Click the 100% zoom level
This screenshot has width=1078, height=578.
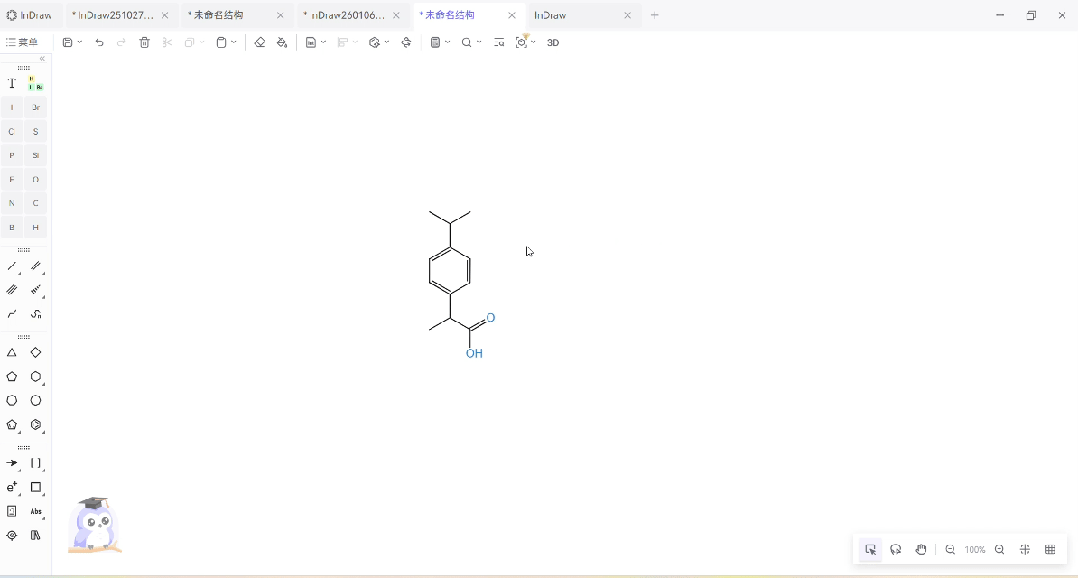(975, 550)
